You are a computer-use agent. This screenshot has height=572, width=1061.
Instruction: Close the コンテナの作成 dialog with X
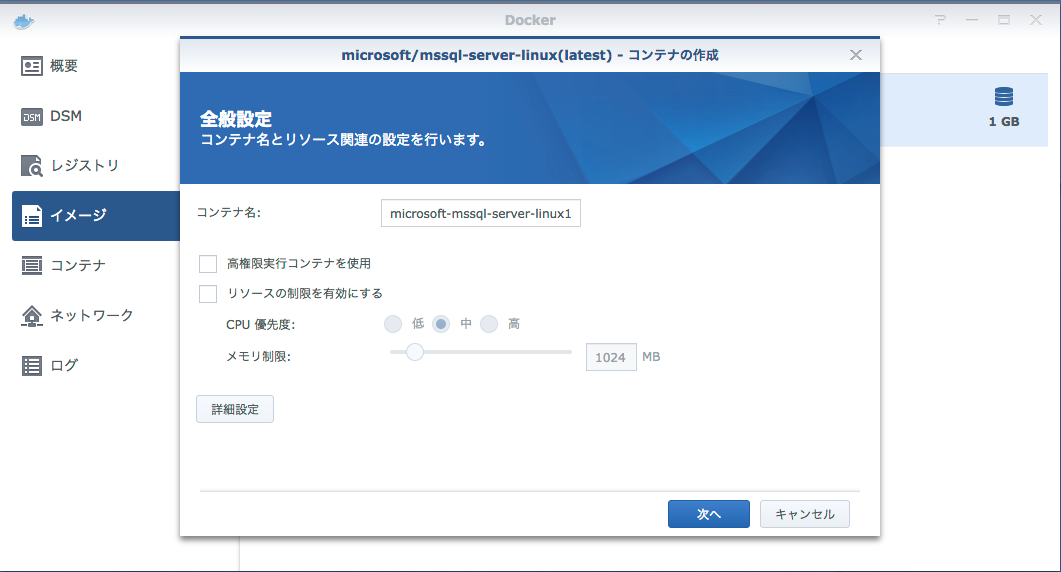click(x=856, y=55)
